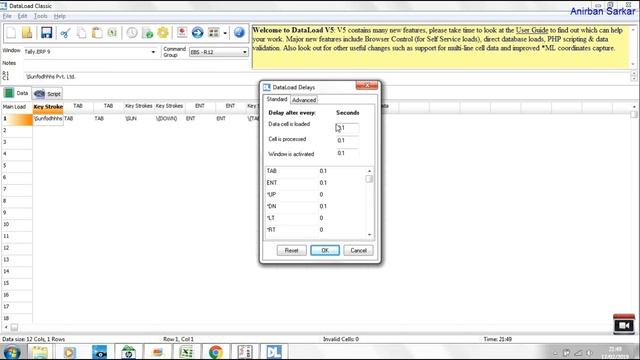Cancel the DataLoad Delays dialog
640x360 pixels.
358,250
